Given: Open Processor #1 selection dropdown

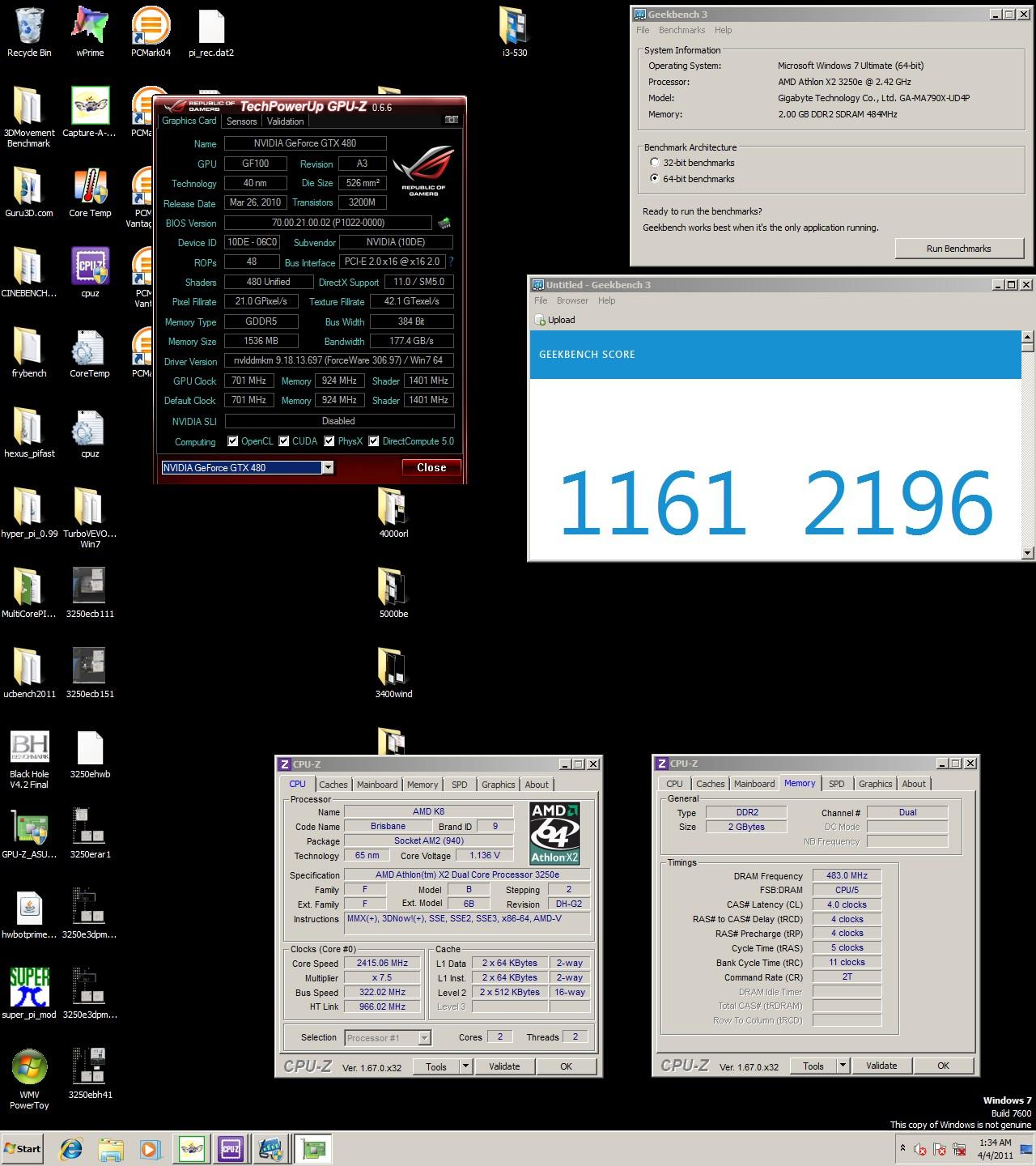Looking at the screenshot, I should pos(425,1037).
